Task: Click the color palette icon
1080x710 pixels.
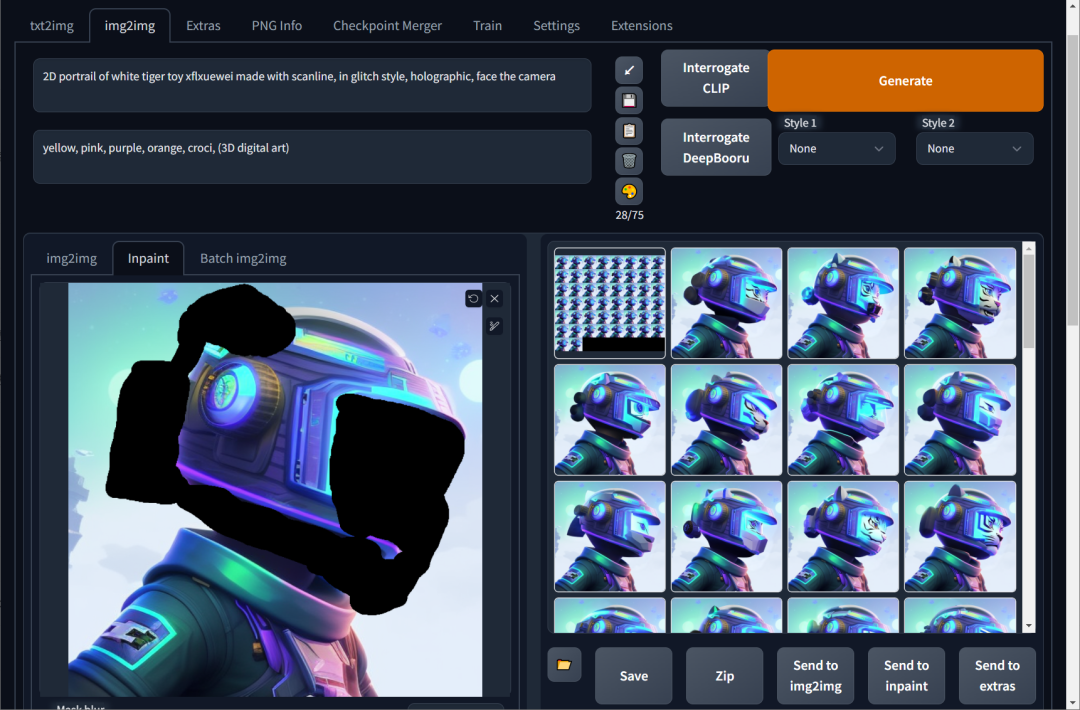Action: [629, 191]
